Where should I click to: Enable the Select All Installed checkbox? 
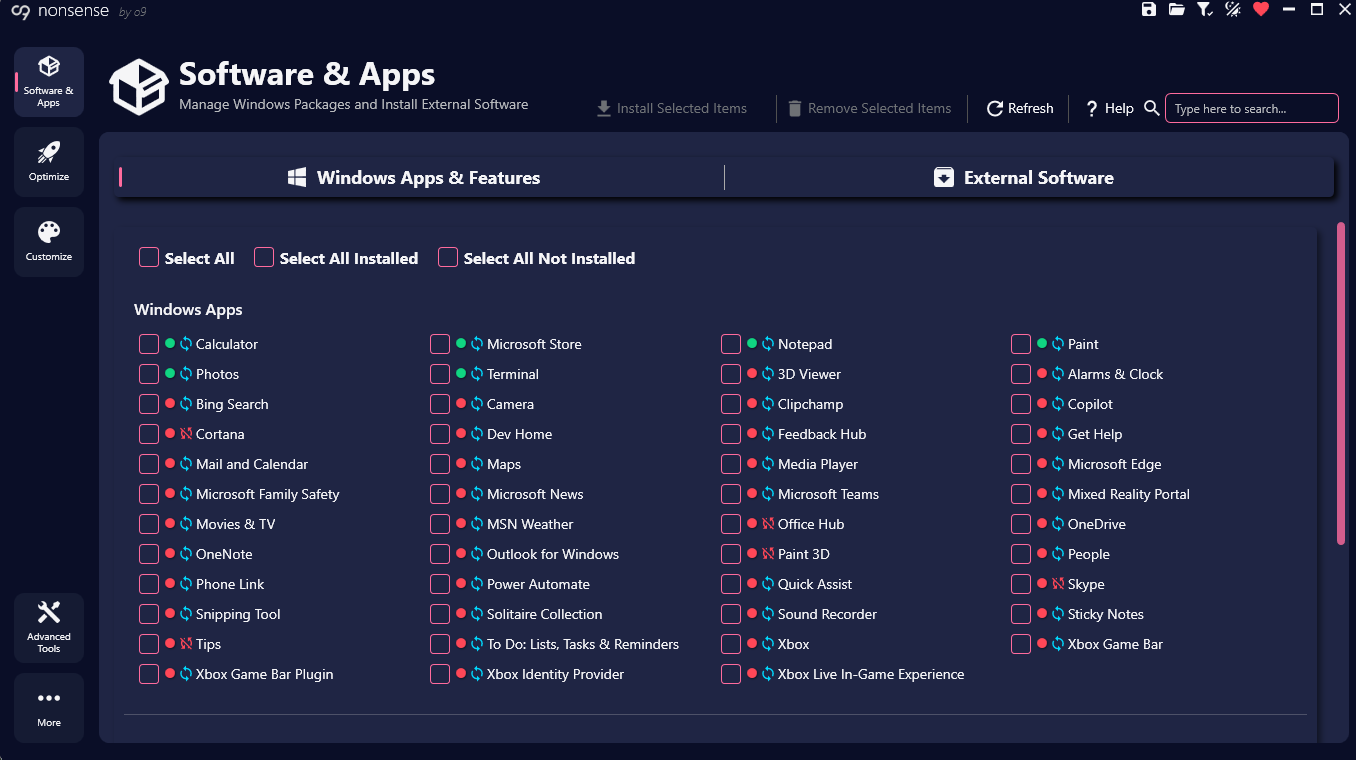[264, 257]
